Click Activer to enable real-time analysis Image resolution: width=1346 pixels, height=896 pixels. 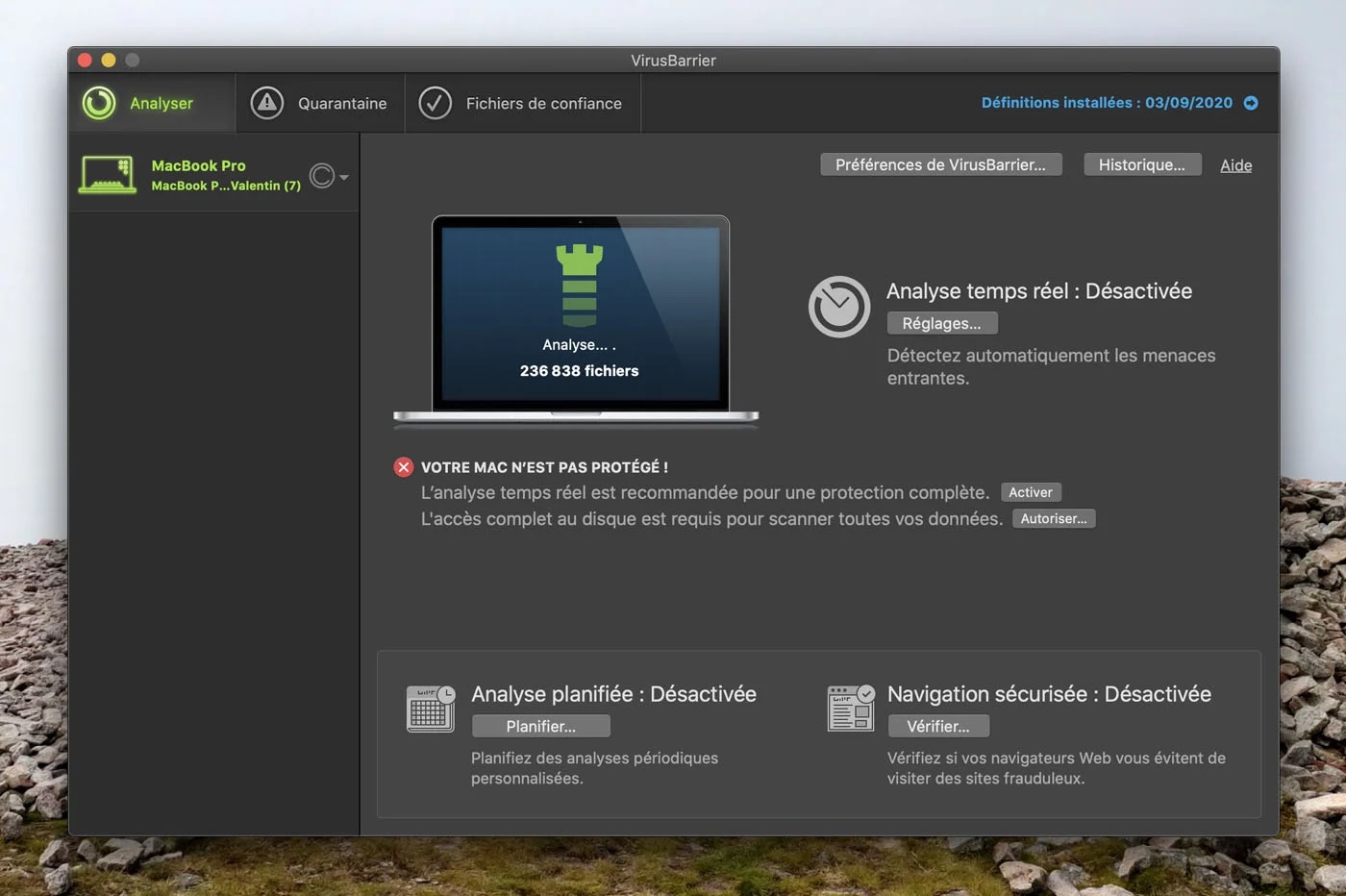click(x=1031, y=492)
